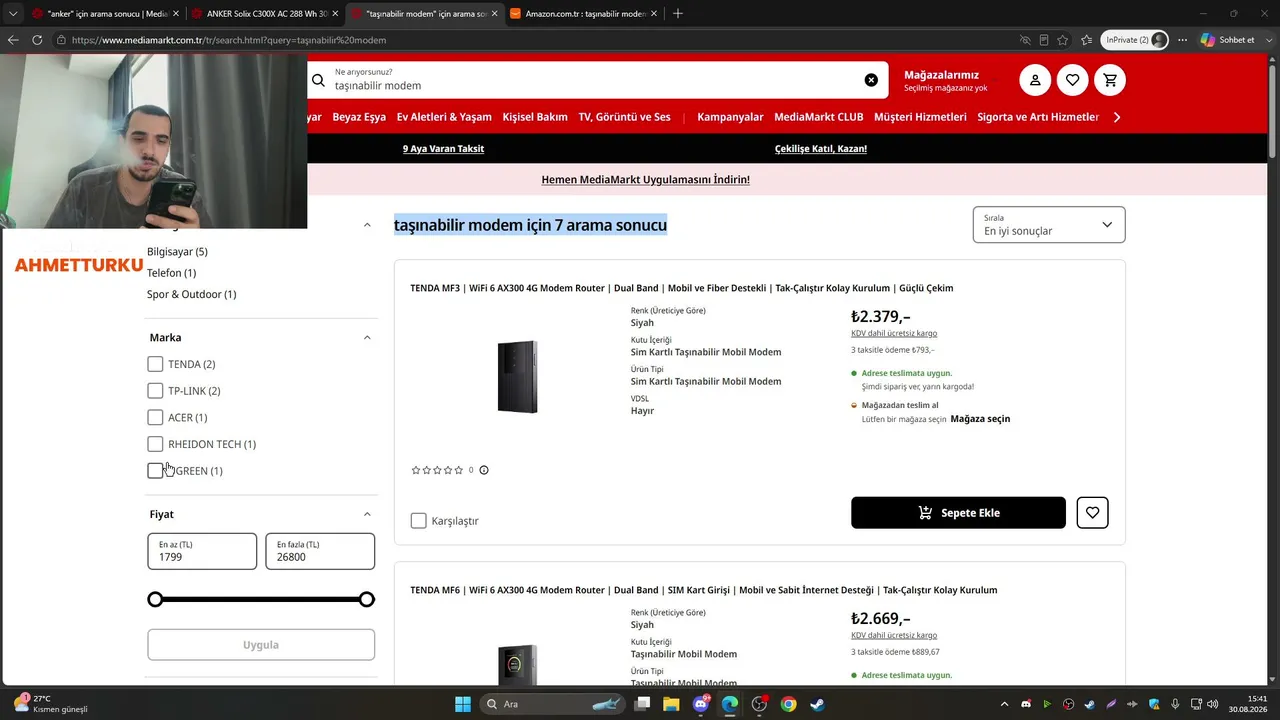Open the Çekilişe Katıl, Kazan! link
This screenshot has height=720, width=1280.
[x=821, y=149]
